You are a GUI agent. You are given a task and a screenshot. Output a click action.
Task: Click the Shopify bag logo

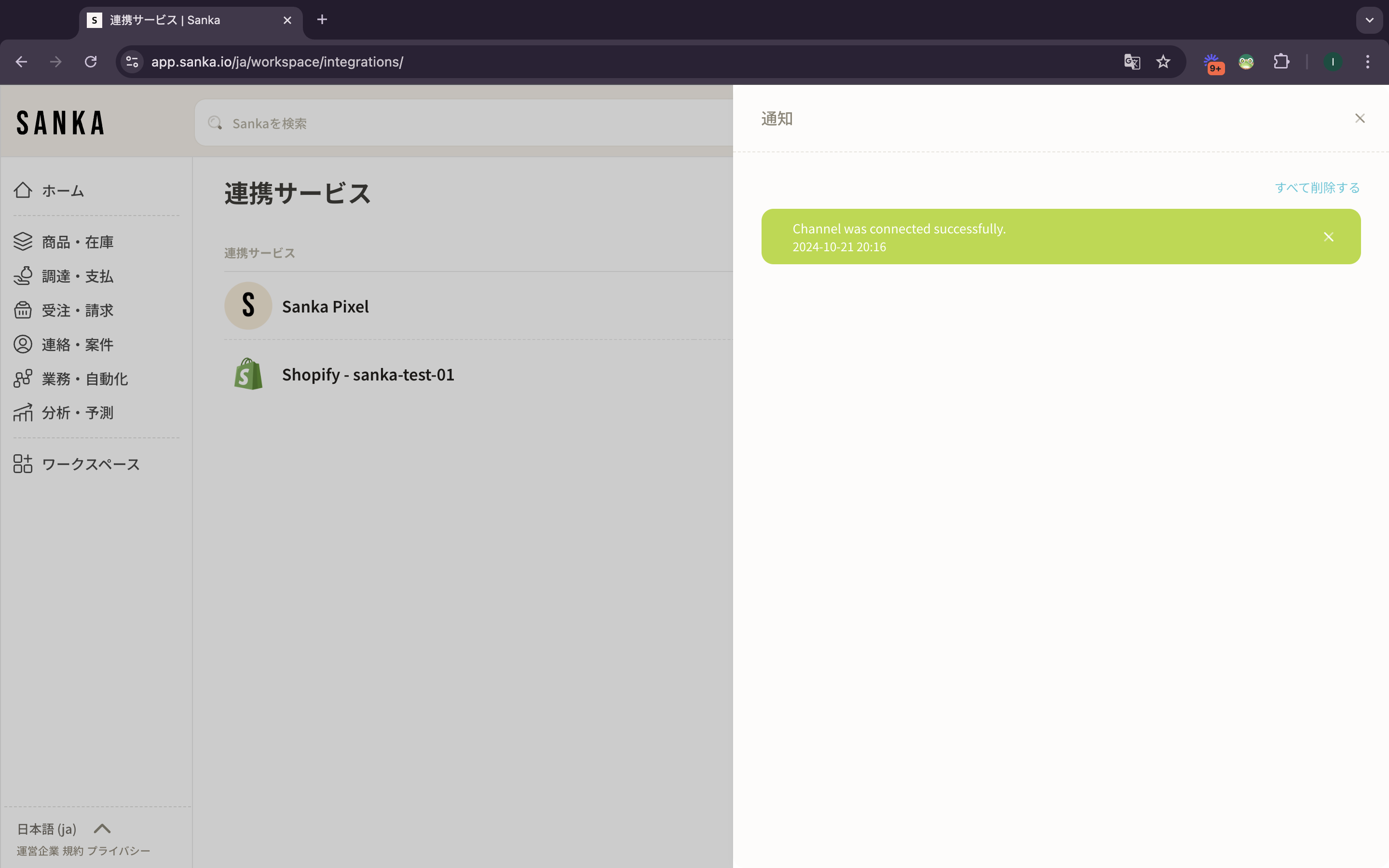pyautogui.click(x=248, y=374)
